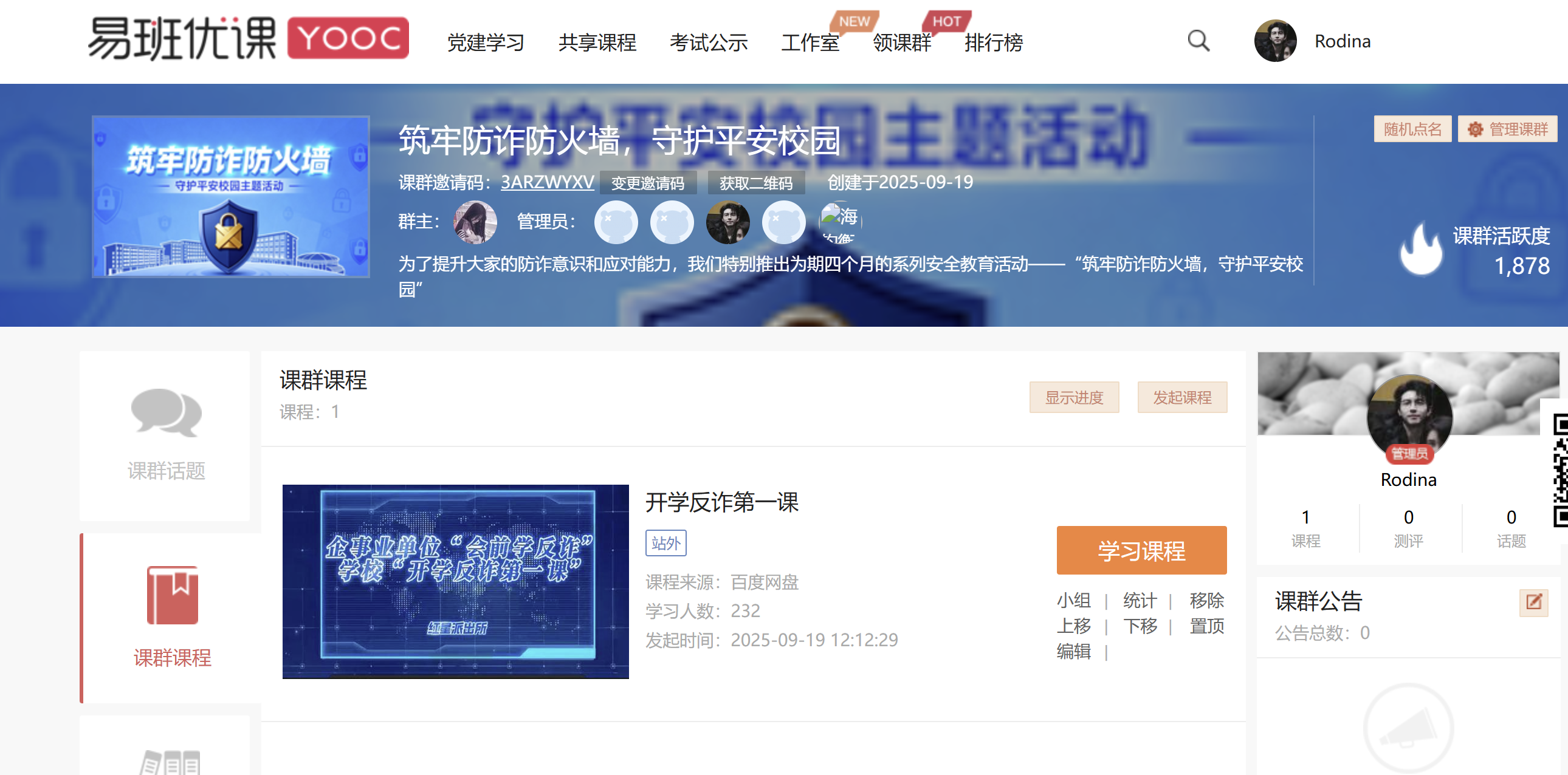The width and height of the screenshot is (1568, 775).
Task: Click the group owner's avatar
Action: (x=475, y=222)
